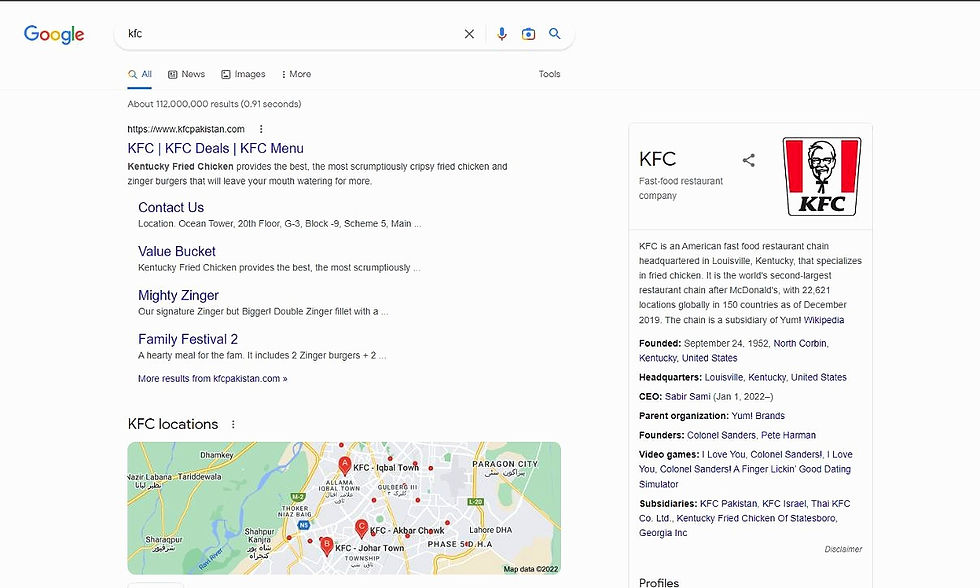
Task: Click North Corbin founded location link
Action: [x=800, y=344]
